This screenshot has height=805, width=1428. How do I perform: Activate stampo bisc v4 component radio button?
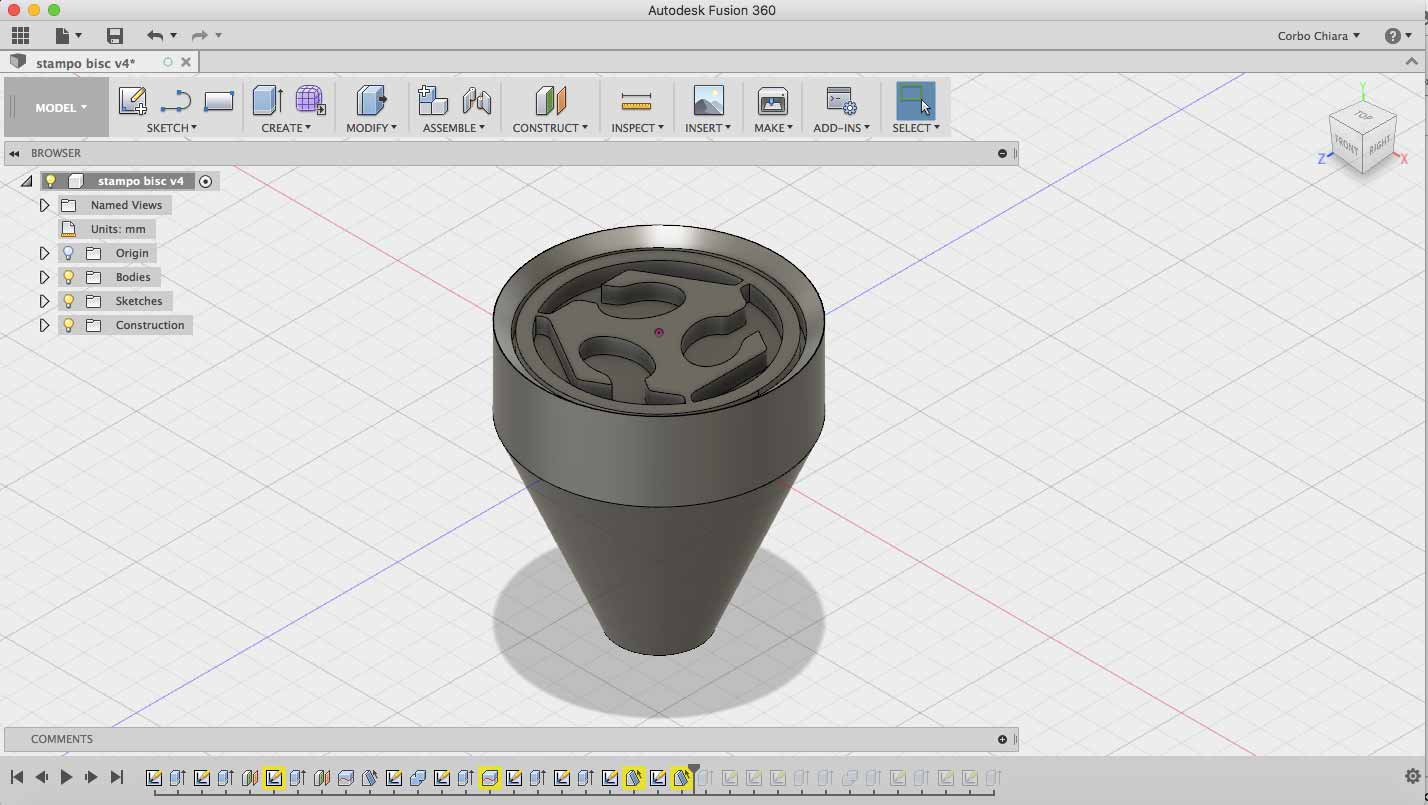tap(205, 181)
